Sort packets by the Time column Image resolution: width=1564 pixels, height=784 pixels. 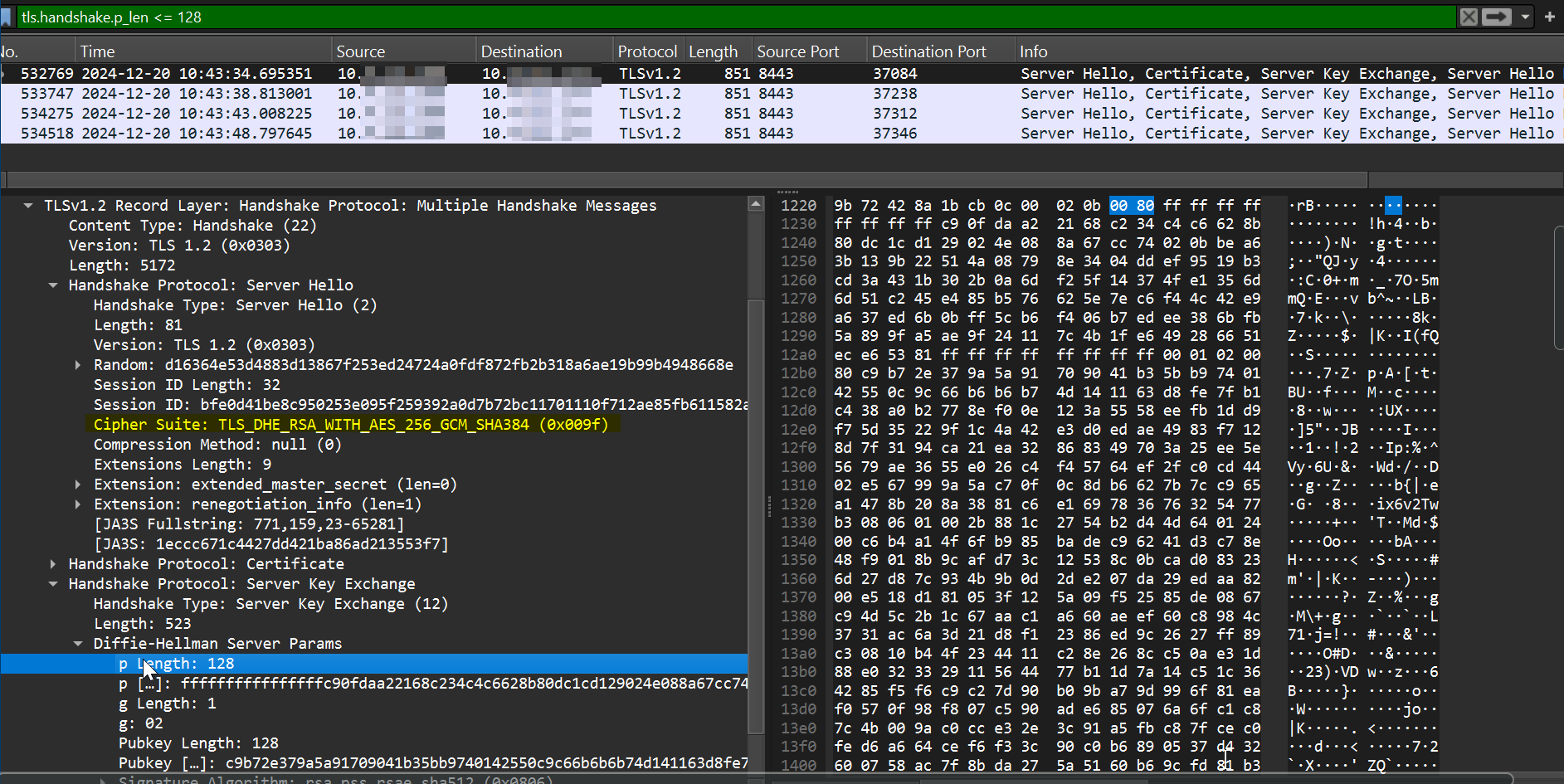point(97,51)
